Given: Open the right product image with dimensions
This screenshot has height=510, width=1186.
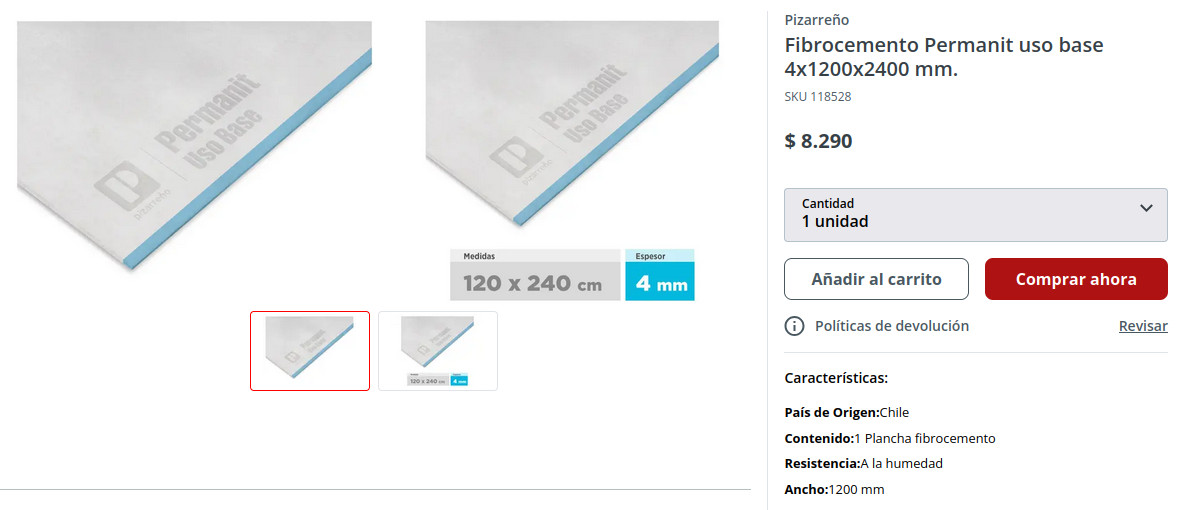Looking at the screenshot, I should 572,160.
